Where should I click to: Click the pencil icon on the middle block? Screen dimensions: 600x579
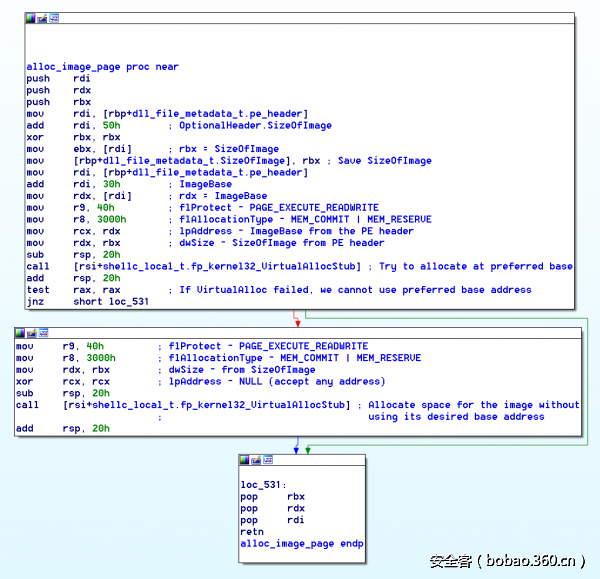coord(31,332)
